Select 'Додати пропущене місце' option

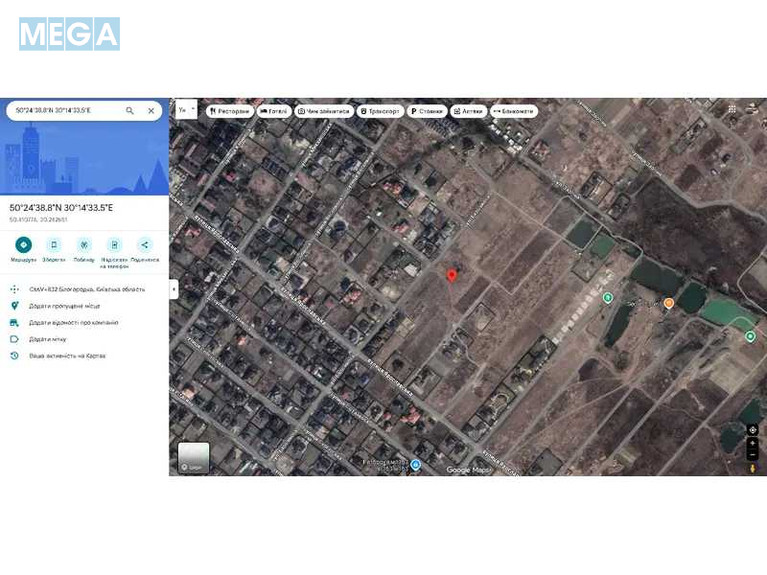tap(66, 306)
